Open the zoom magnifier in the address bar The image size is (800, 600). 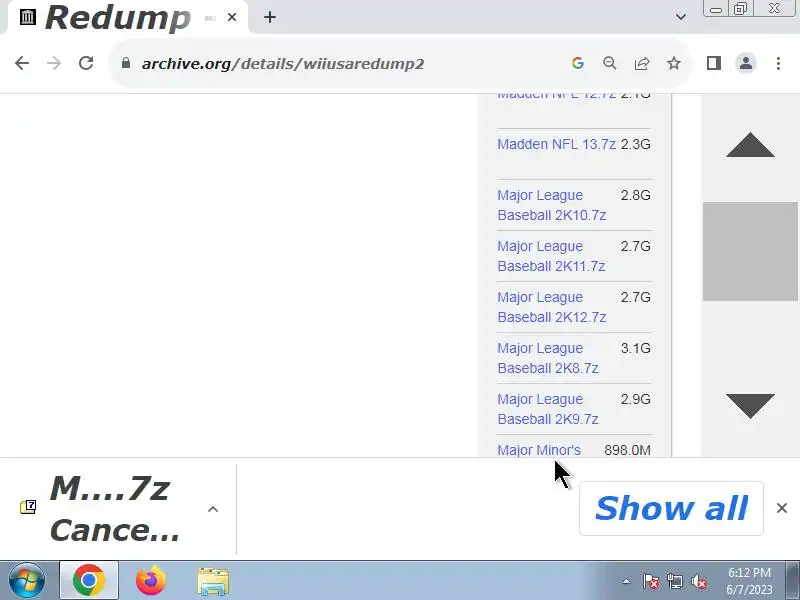click(609, 63)
